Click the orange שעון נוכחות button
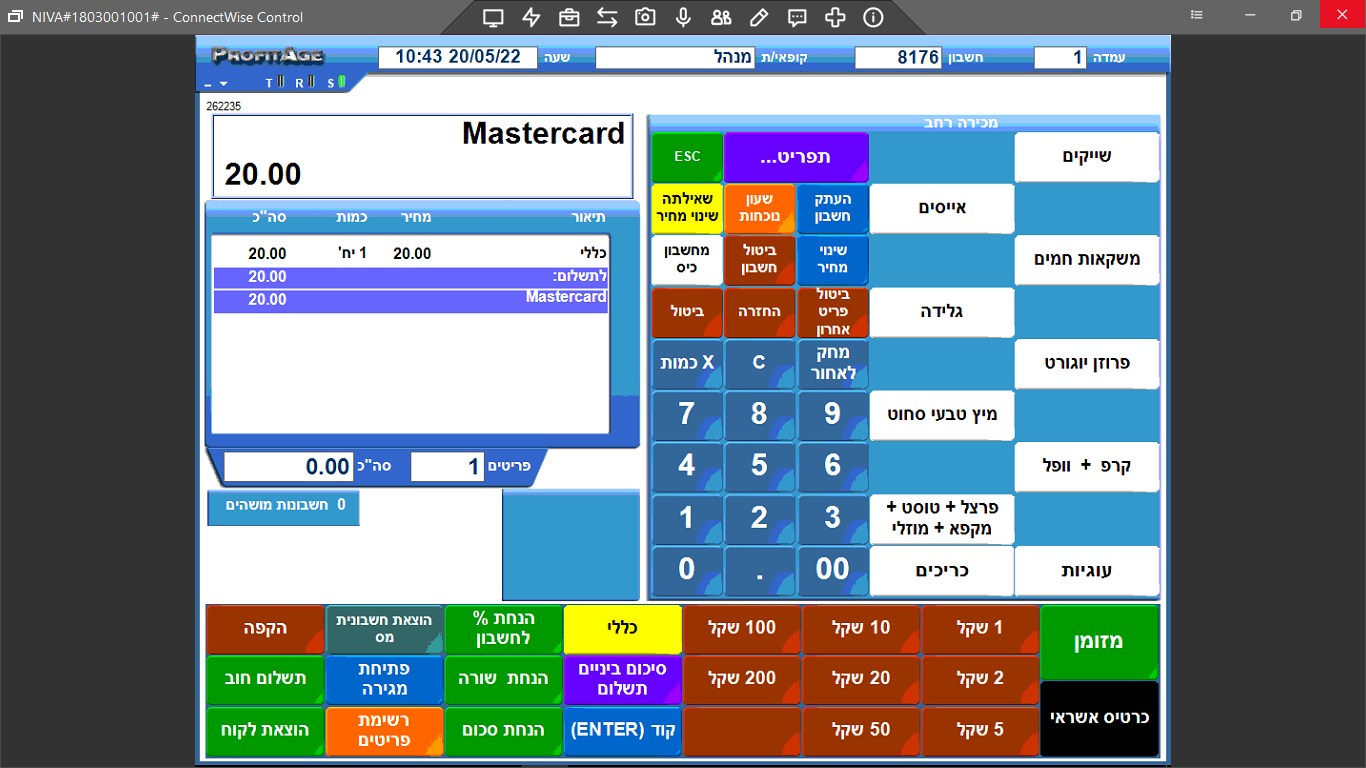The width and height of the screenshot is (1366, 768). pos(760,208)
